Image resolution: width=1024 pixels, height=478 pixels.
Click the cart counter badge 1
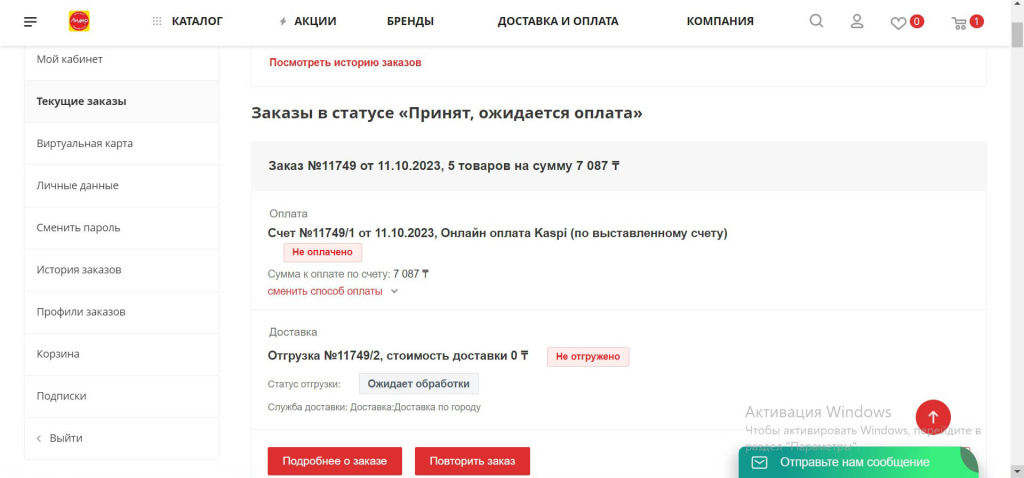pyautogui.click(x=976, y=22)
